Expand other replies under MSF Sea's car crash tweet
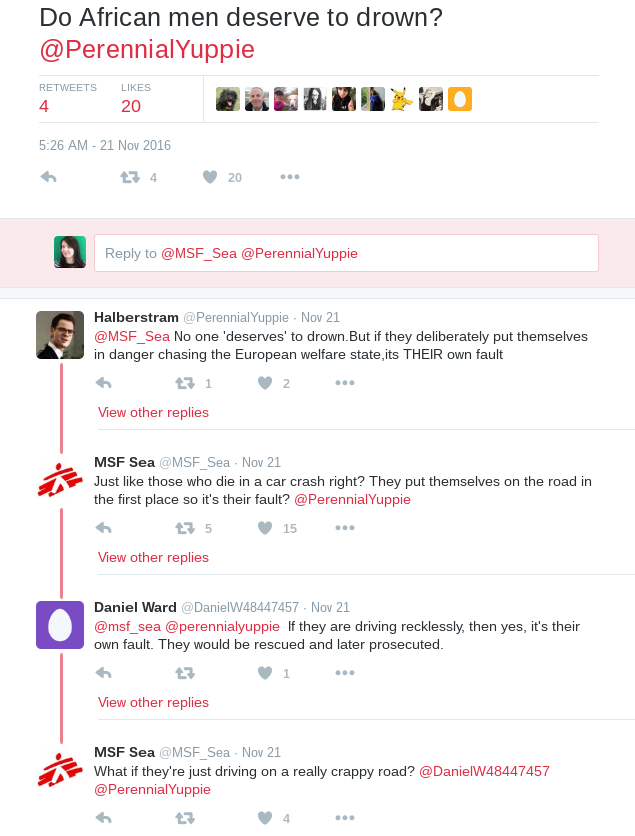Viewport: 635px width, 836px height. (153, 557)
